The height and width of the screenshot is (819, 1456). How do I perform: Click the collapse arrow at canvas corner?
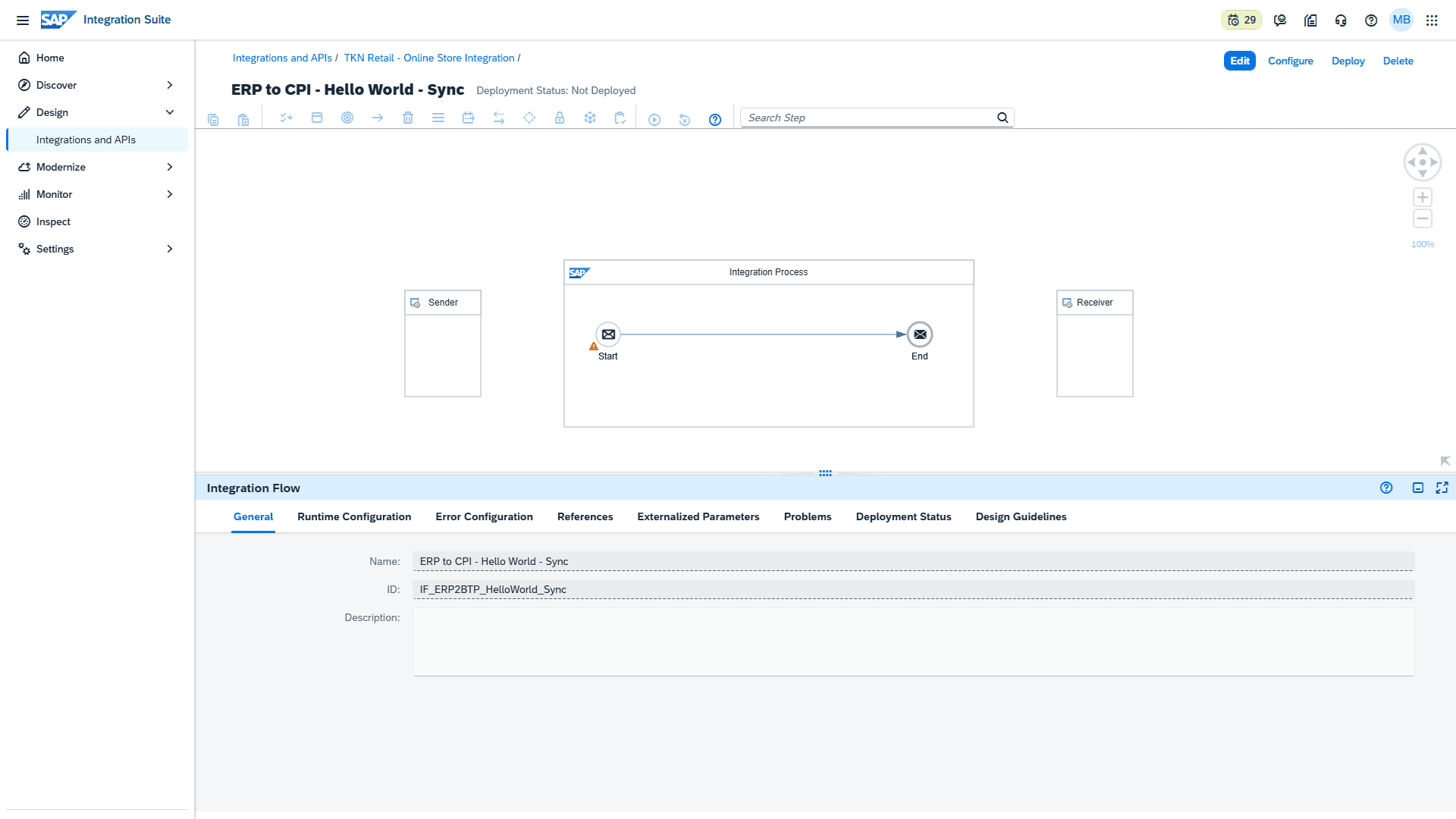click(1445, 461)
